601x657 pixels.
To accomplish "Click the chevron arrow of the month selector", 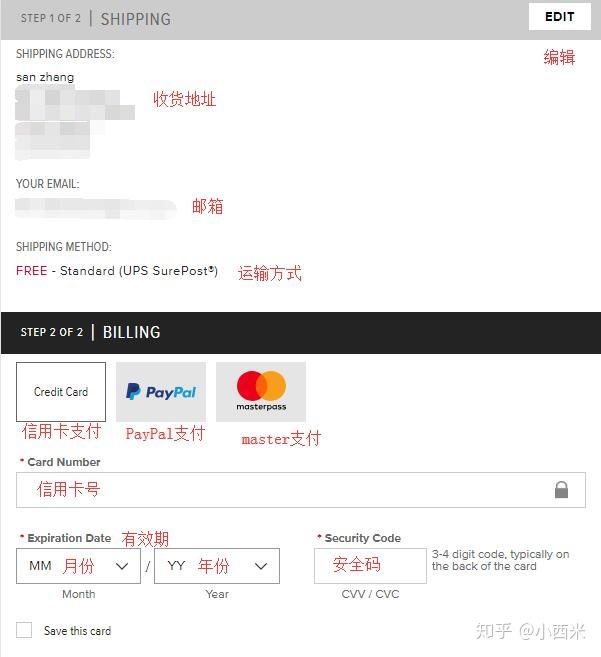I will pos(122,566).
